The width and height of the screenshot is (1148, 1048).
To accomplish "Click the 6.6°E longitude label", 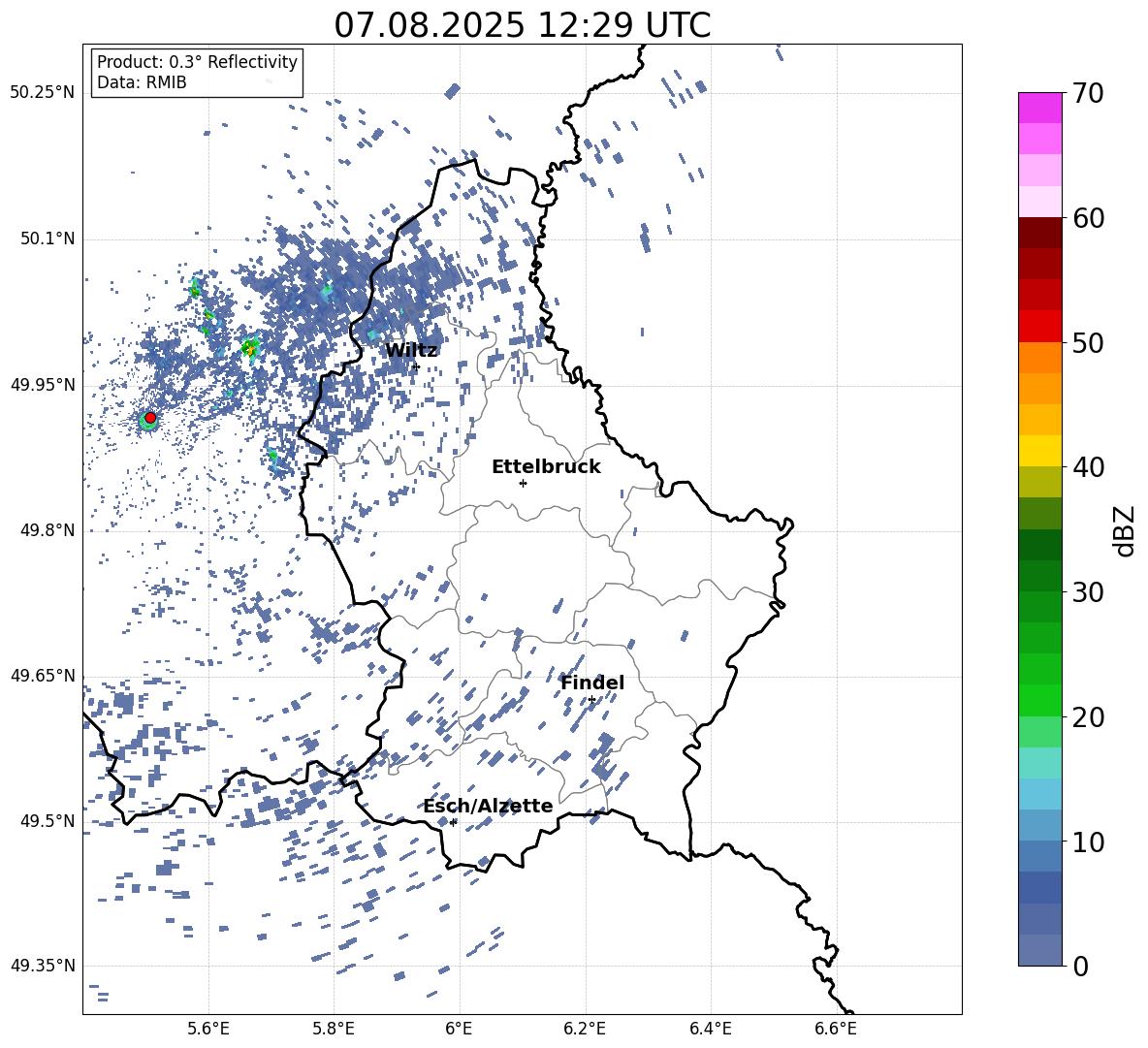I will pyautogui.click(x=836, y=1029).
